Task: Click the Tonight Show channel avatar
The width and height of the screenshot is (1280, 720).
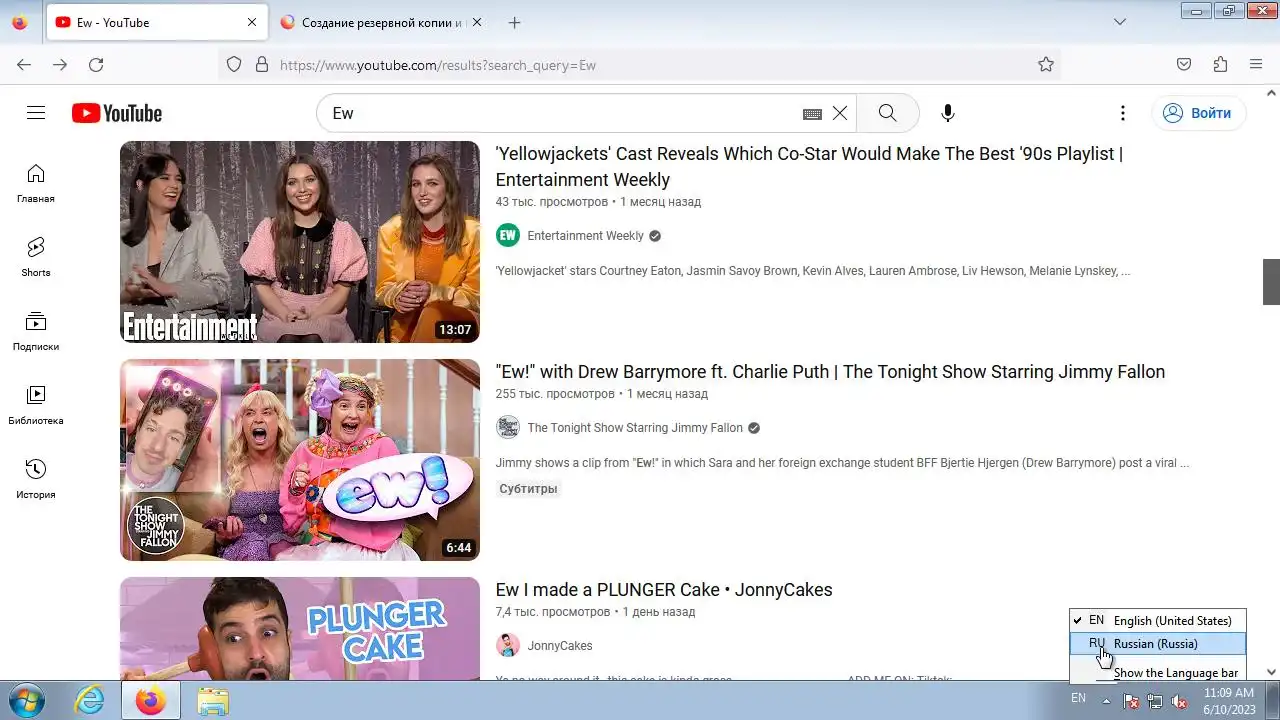Action: [x=508, y=428]
